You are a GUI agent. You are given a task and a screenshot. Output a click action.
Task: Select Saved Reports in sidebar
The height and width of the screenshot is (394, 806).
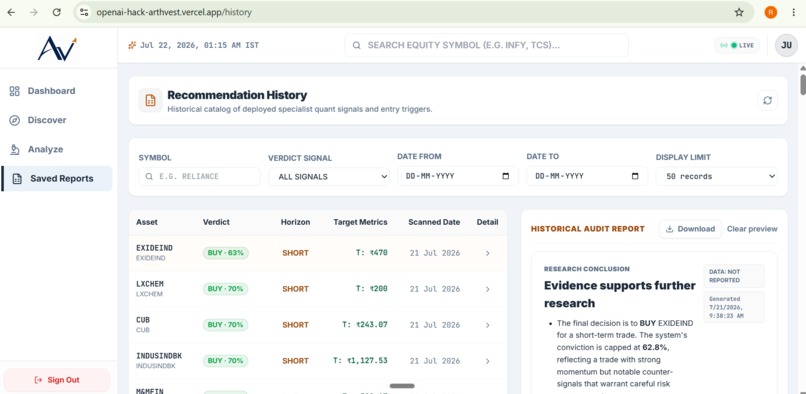(57, 179)
